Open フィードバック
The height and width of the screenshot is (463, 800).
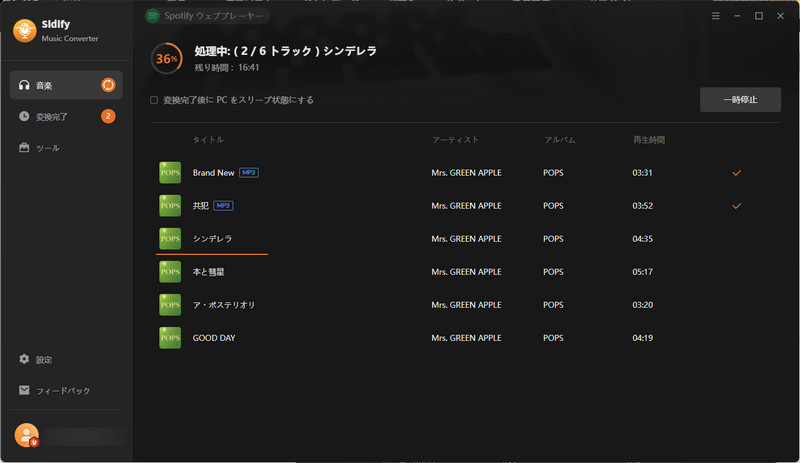click(x=66, y=391)
